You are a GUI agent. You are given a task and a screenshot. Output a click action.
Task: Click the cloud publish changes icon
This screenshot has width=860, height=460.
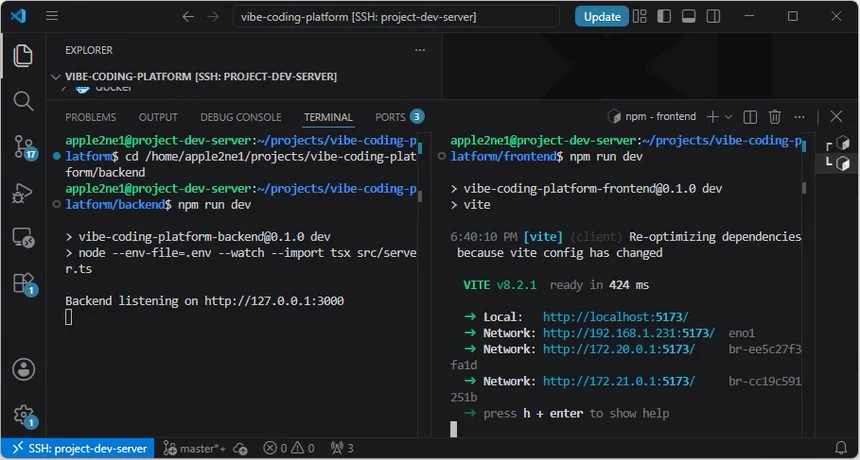coord(240,448)
